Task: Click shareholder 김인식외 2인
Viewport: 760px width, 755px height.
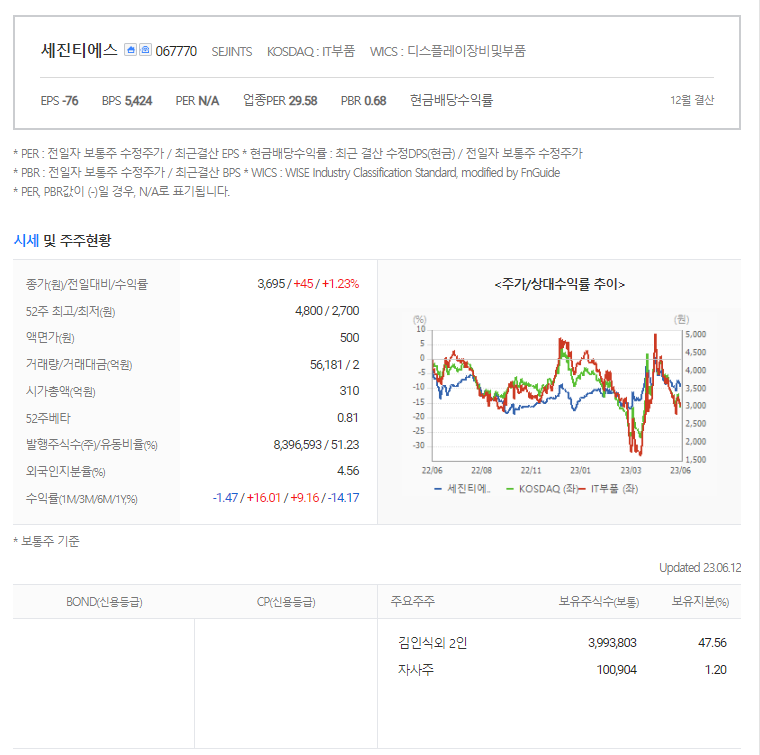Action: (x=432, y=643)
